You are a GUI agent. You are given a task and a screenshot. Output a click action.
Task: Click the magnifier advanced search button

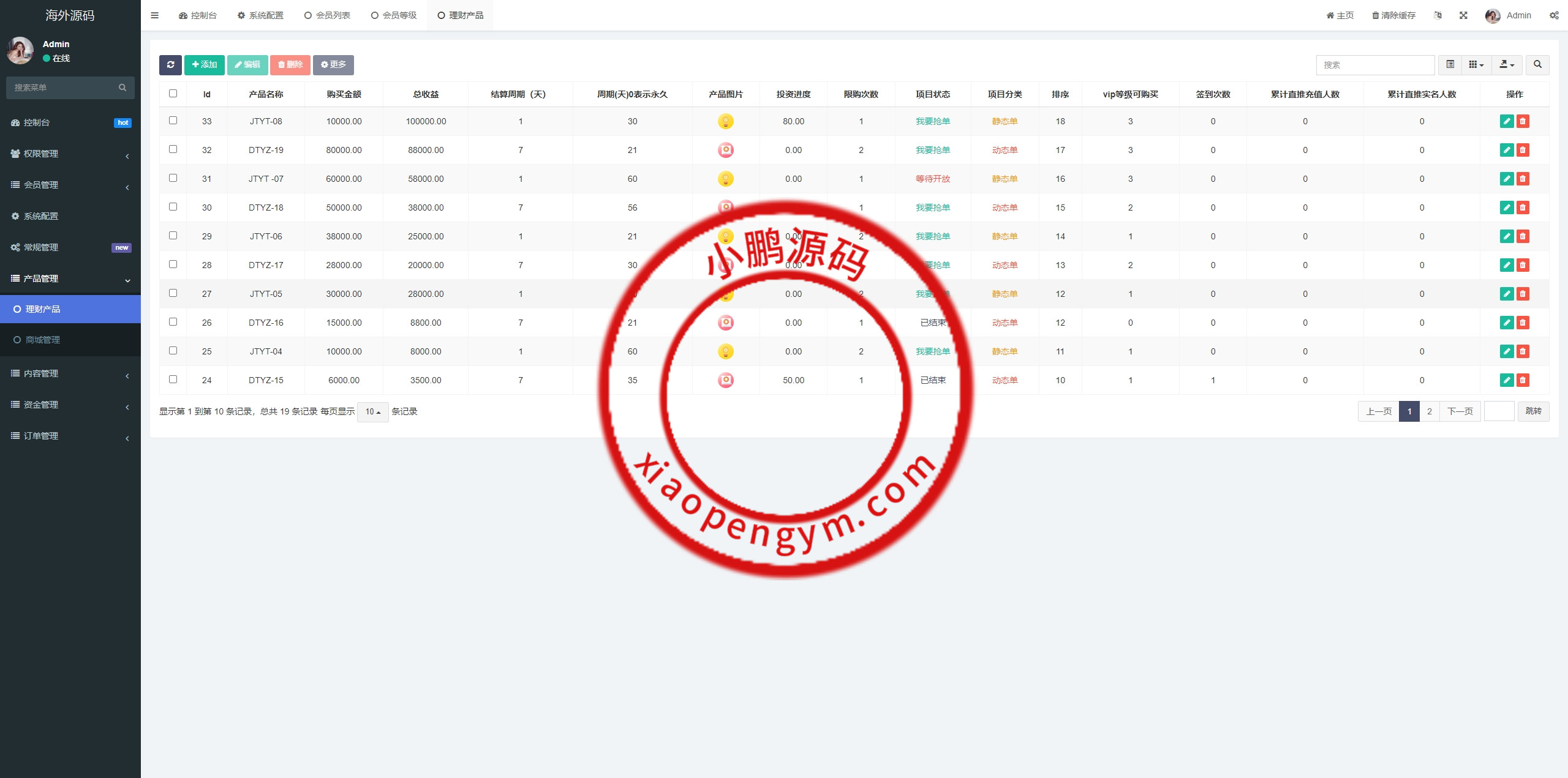(x=1537, y=65)
